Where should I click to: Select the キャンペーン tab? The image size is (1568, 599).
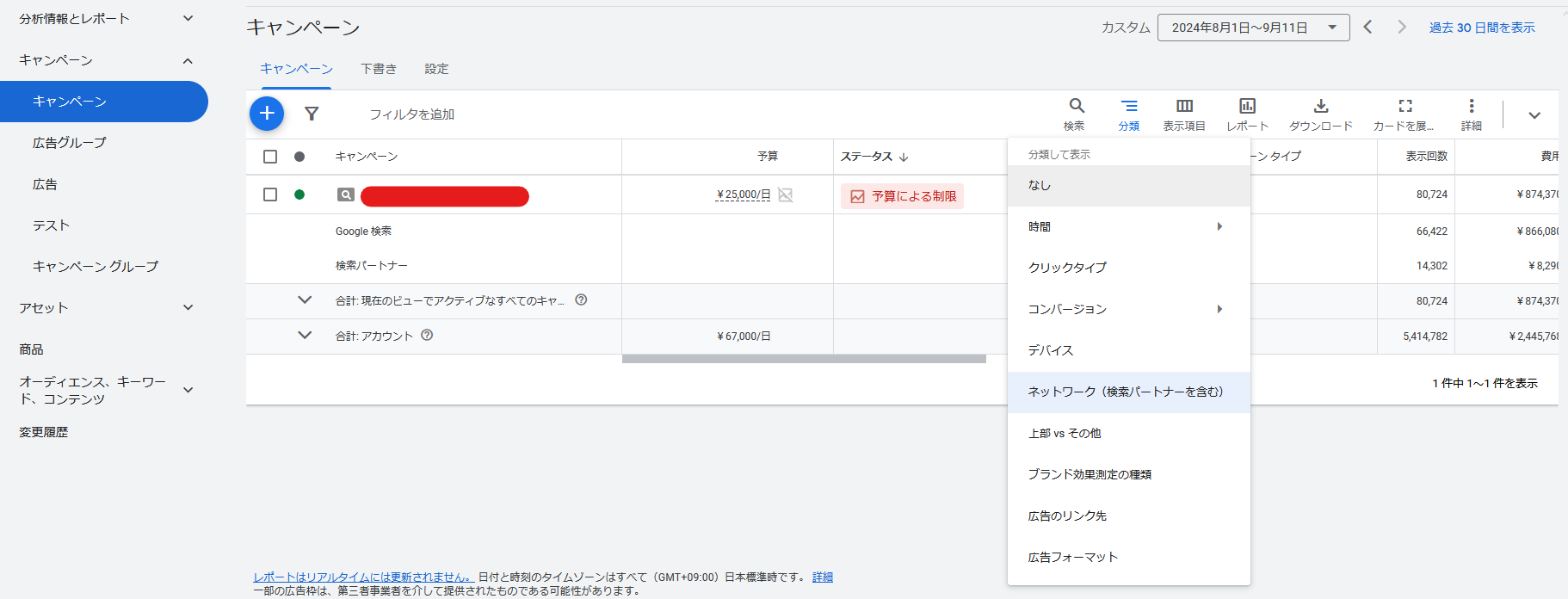click(x=297, y=69)
